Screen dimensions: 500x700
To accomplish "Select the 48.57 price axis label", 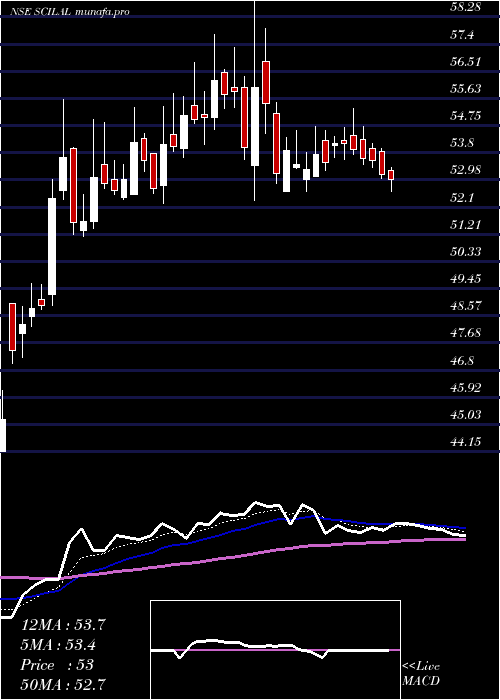I will [x=466, y=306].
